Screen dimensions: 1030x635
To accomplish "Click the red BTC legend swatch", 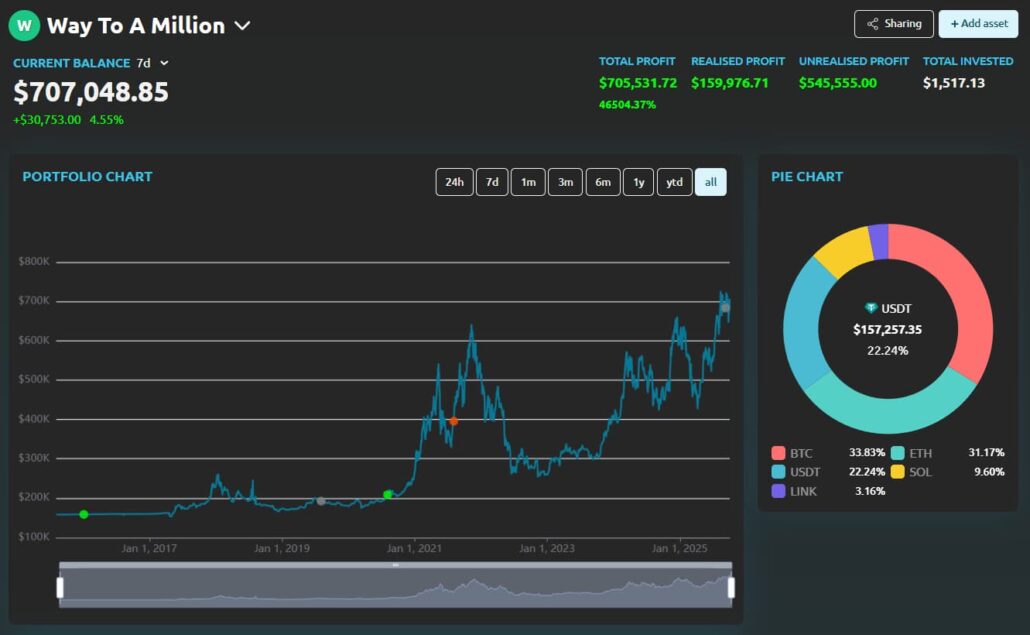I will tap(778, 453).
